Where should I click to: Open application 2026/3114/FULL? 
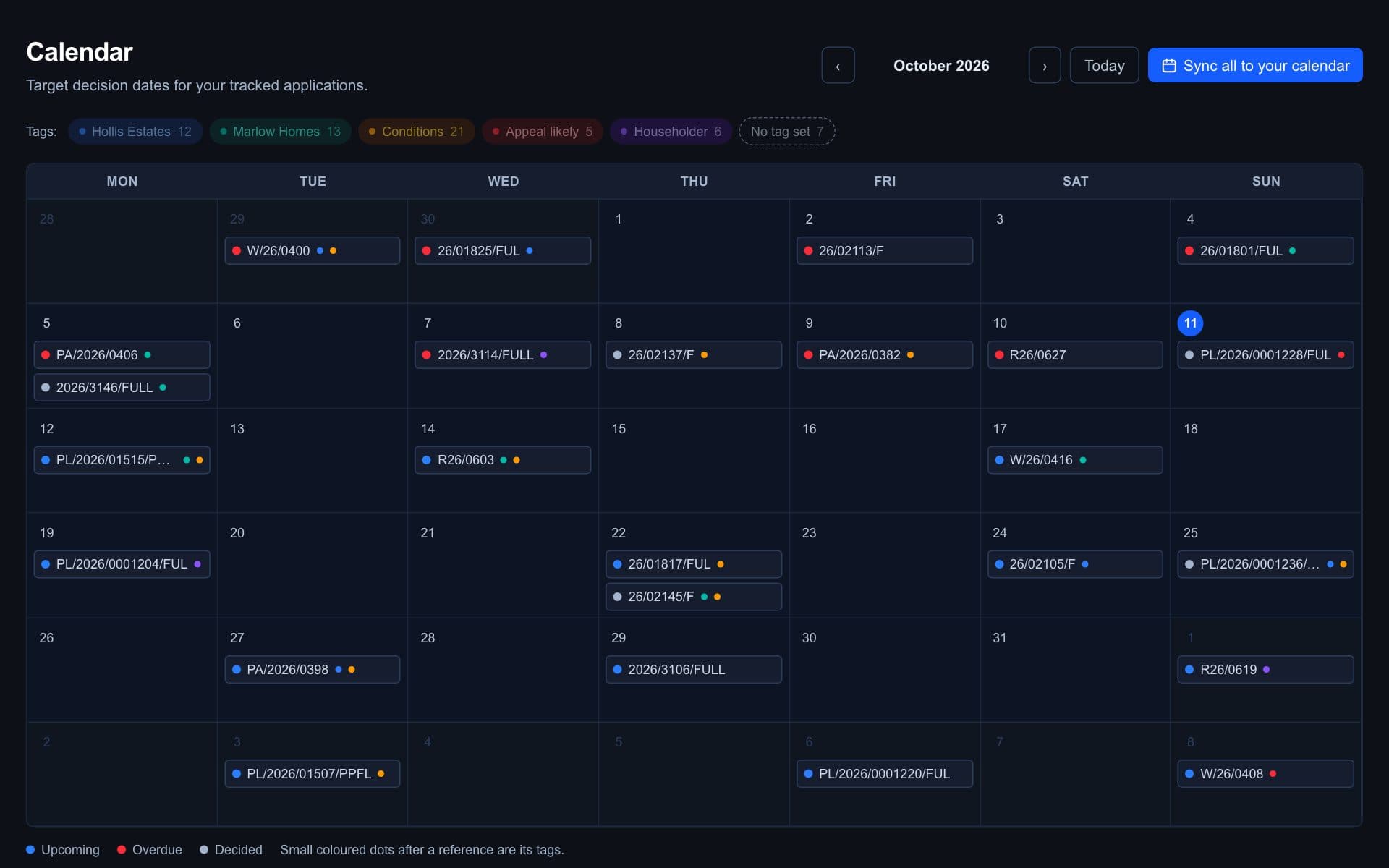point(503,354)
